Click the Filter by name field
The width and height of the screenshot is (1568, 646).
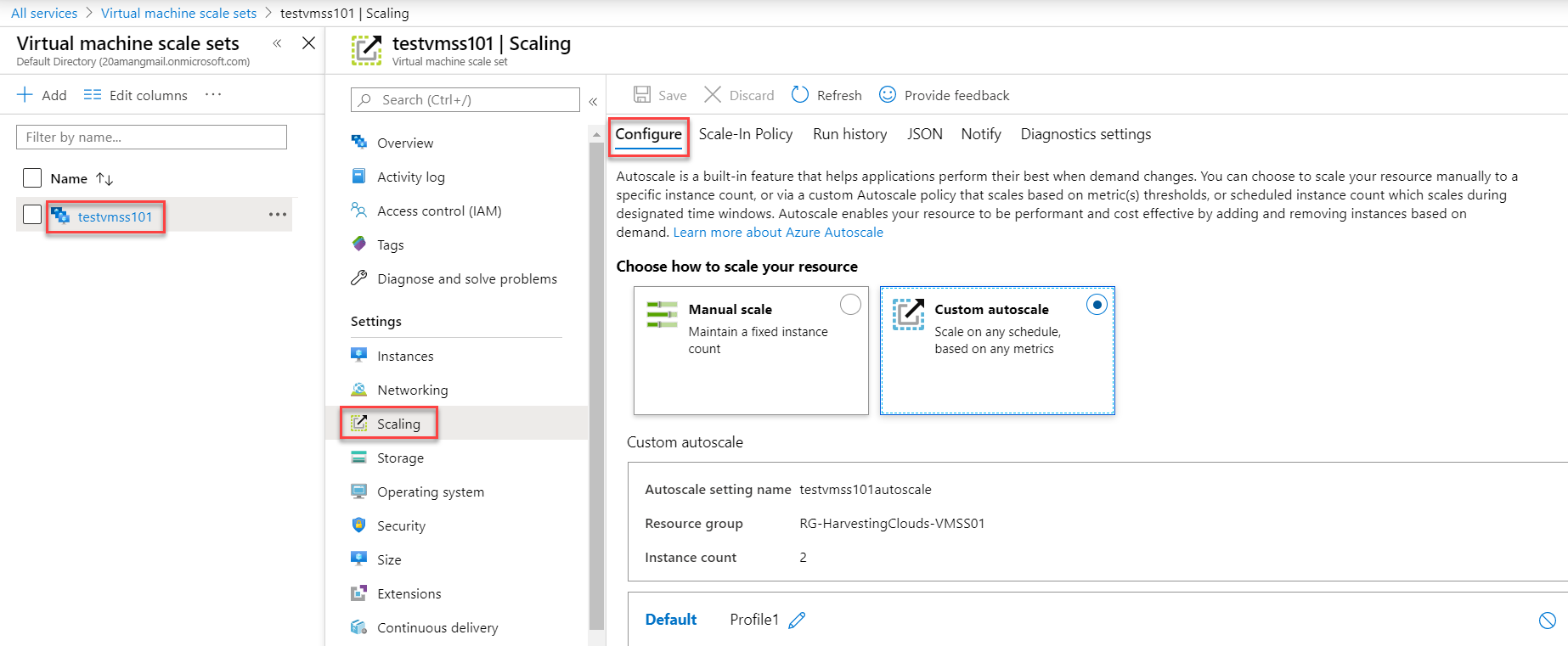pos(151,137)
